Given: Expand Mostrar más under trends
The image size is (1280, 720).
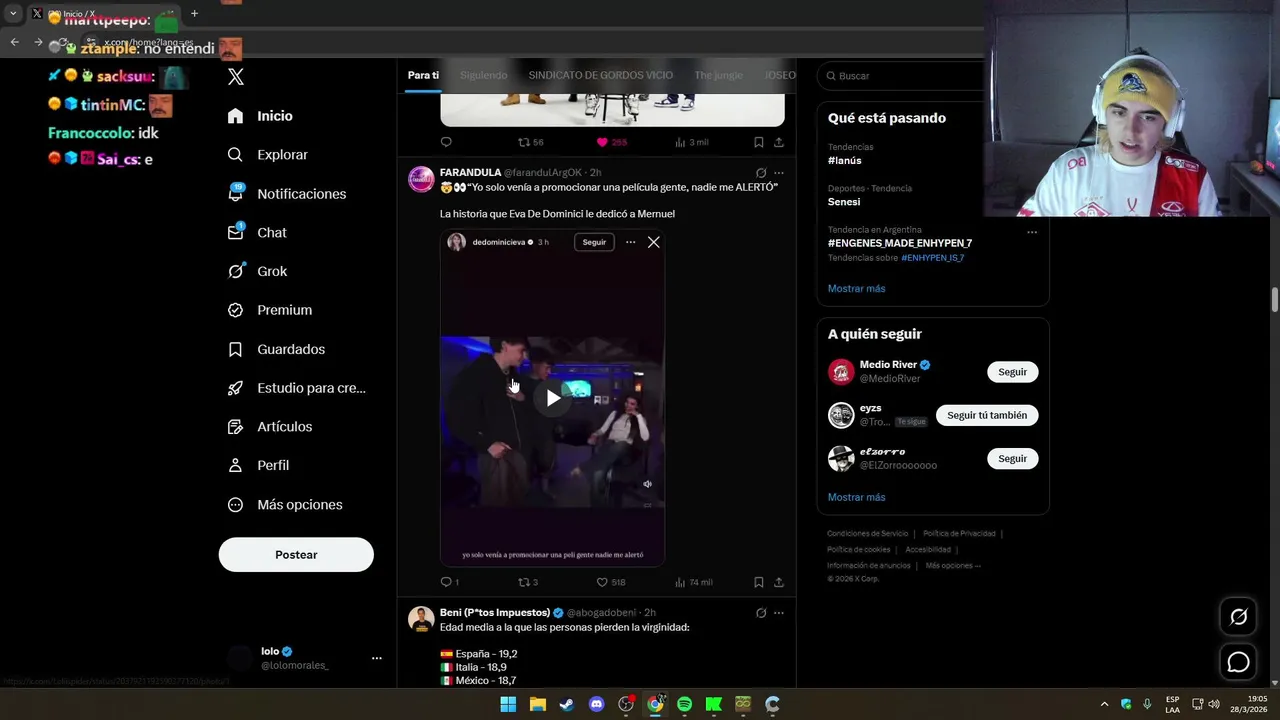Looking at the screenshot, I should click(856, 289).
